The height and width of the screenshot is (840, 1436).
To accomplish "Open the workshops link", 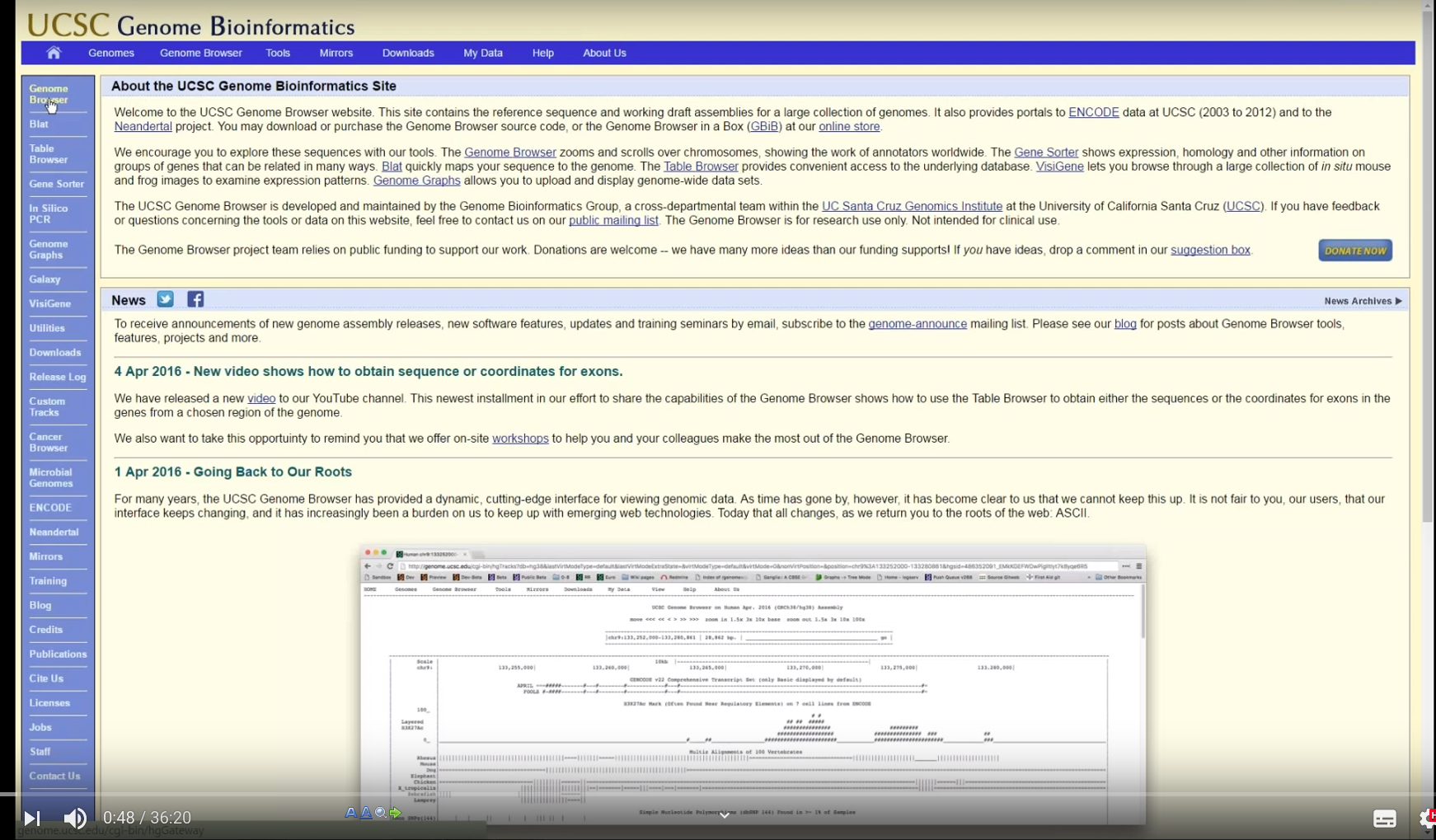I will [520, 439].
